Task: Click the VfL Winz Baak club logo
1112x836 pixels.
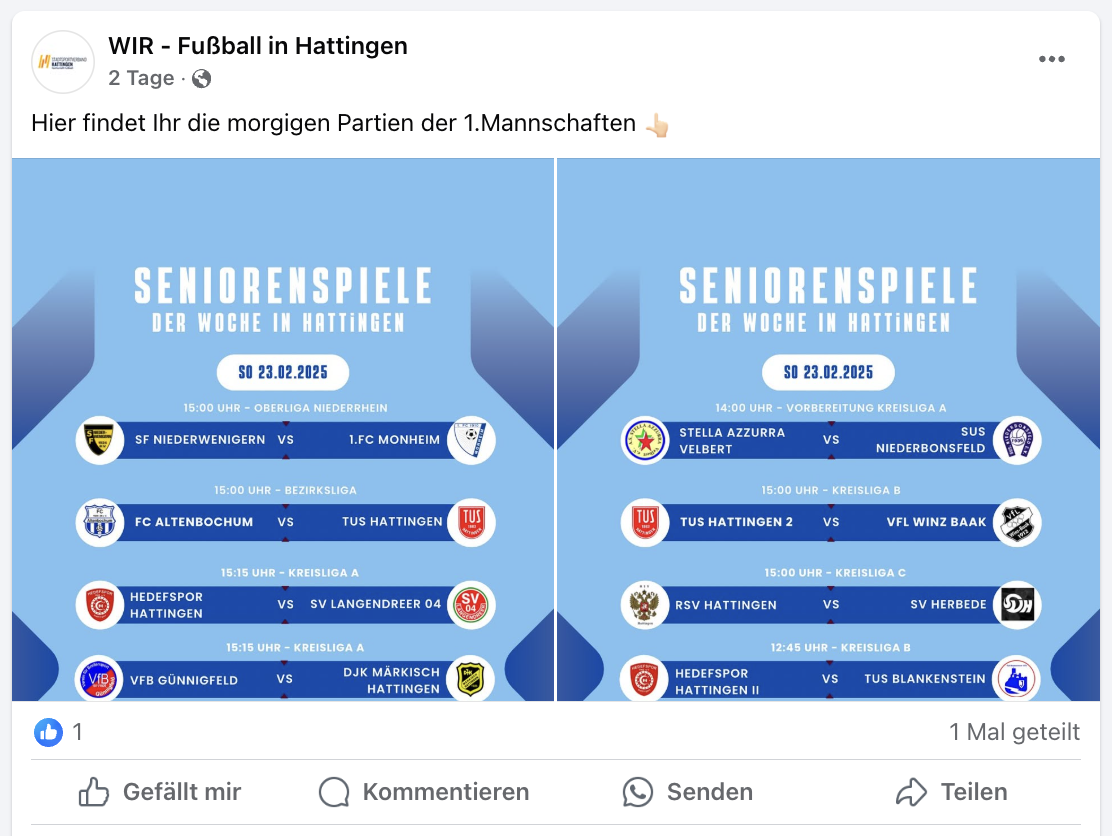Action: [x=1017, y=522]
